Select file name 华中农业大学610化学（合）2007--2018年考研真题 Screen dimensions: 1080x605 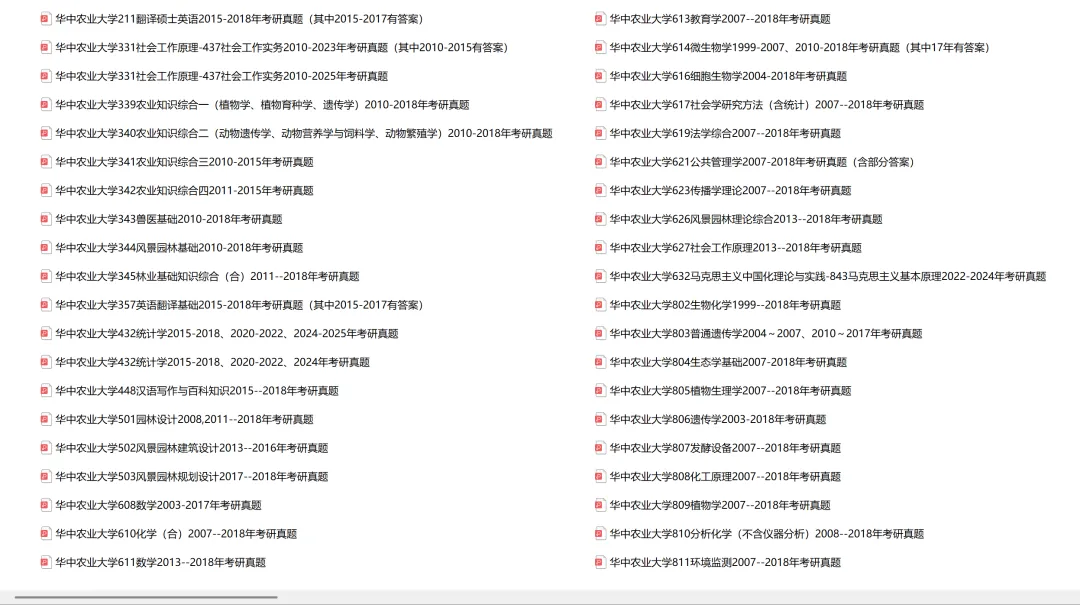176,534
